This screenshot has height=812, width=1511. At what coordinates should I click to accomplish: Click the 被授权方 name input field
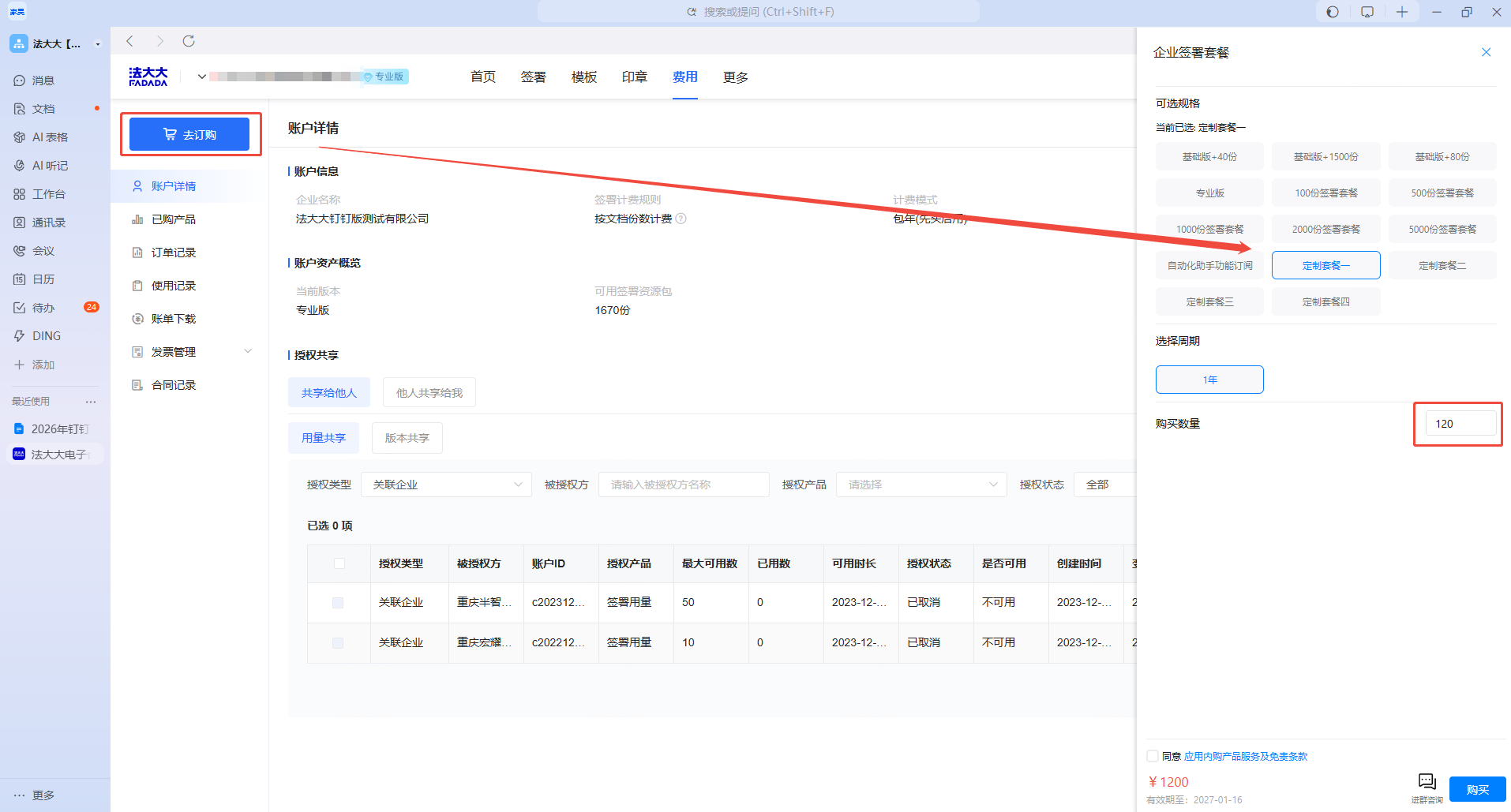pos(684,485)
